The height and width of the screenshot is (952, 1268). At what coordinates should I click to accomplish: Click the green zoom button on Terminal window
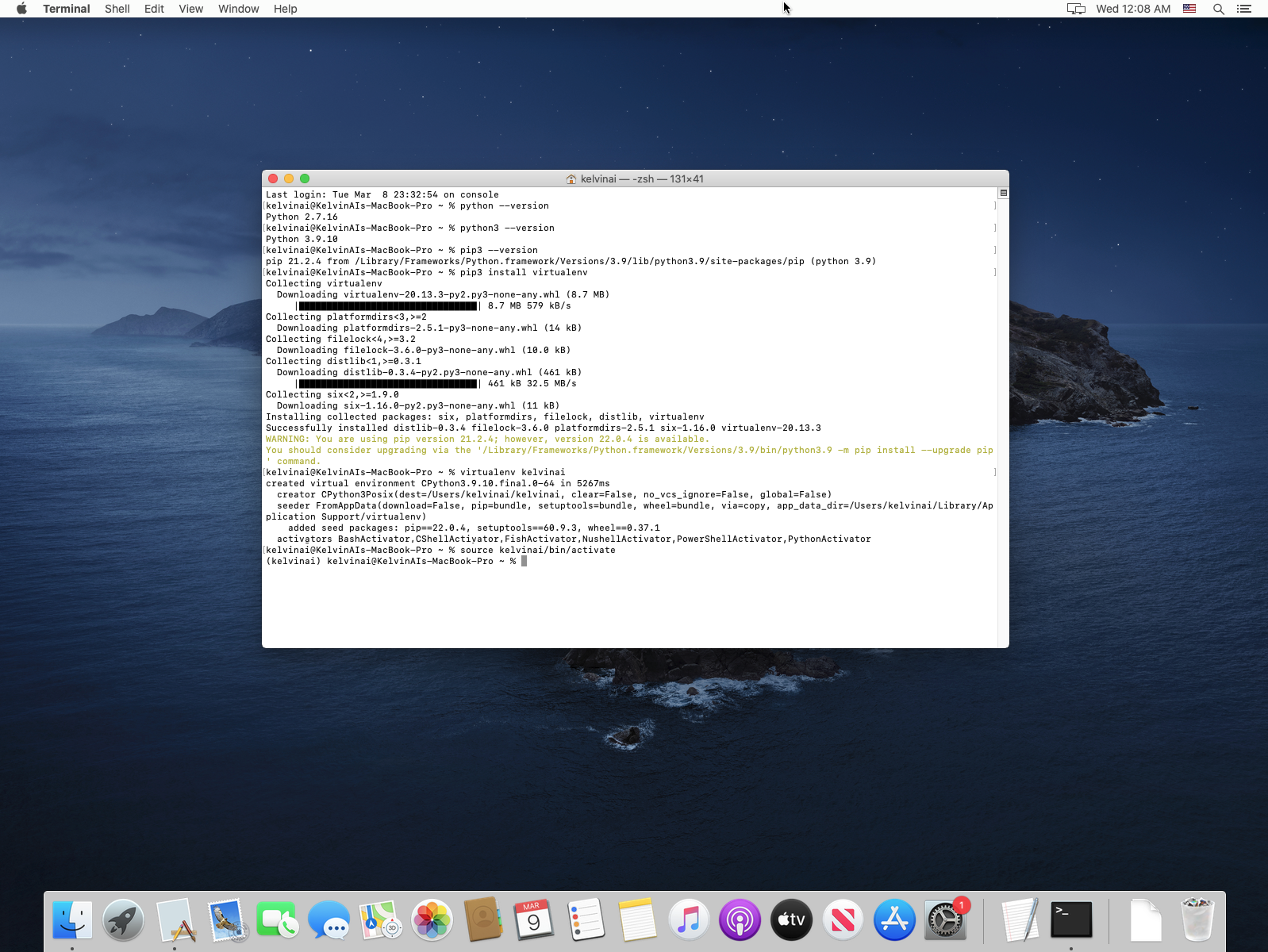coord(305,178)
